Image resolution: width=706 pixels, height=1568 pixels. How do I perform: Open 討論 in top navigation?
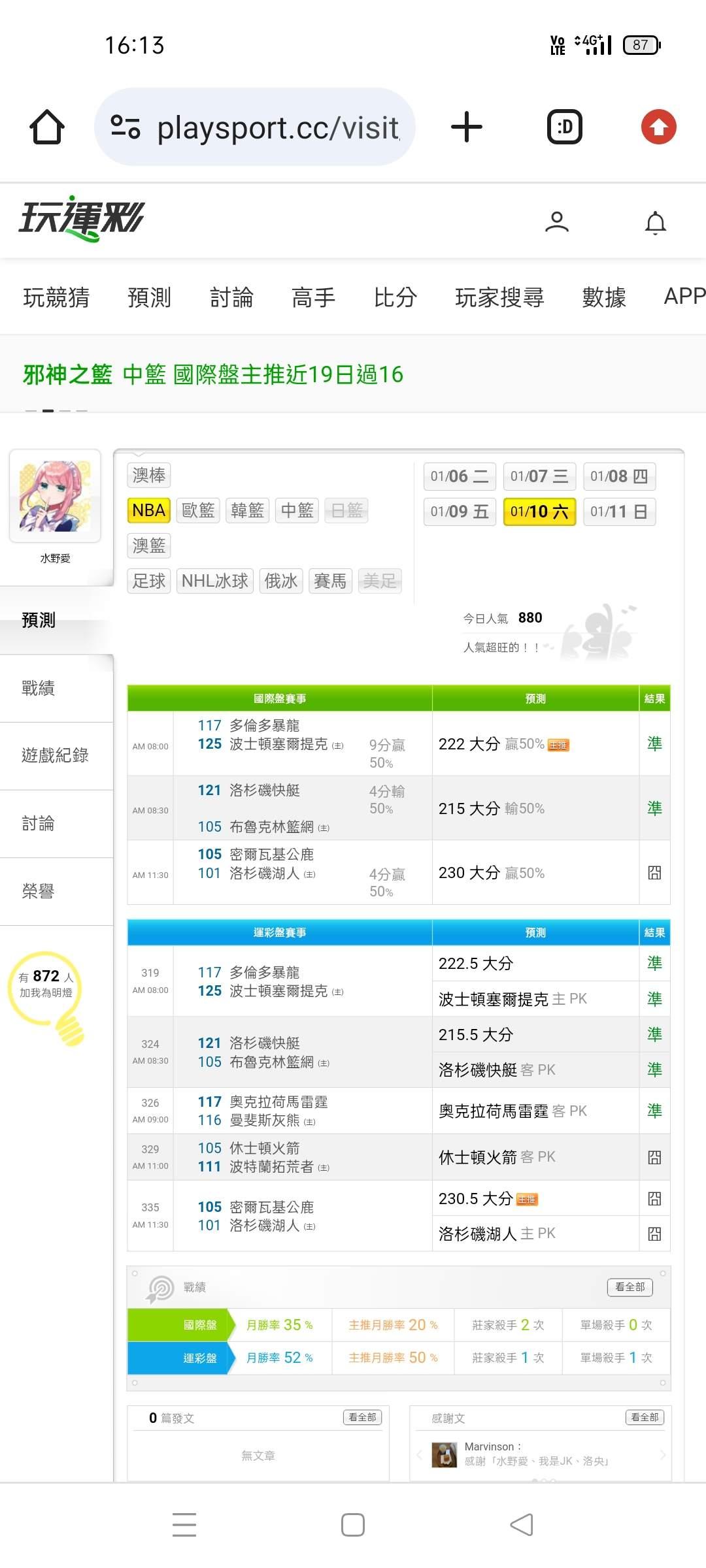pyautogui.click(x=231, y=297)
